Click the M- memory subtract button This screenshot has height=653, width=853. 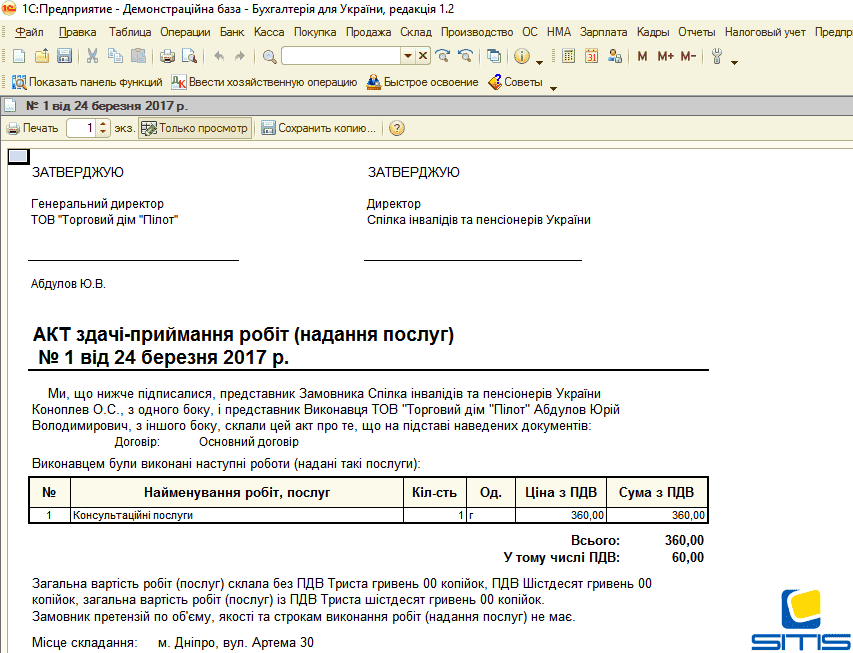click(688, 56)
